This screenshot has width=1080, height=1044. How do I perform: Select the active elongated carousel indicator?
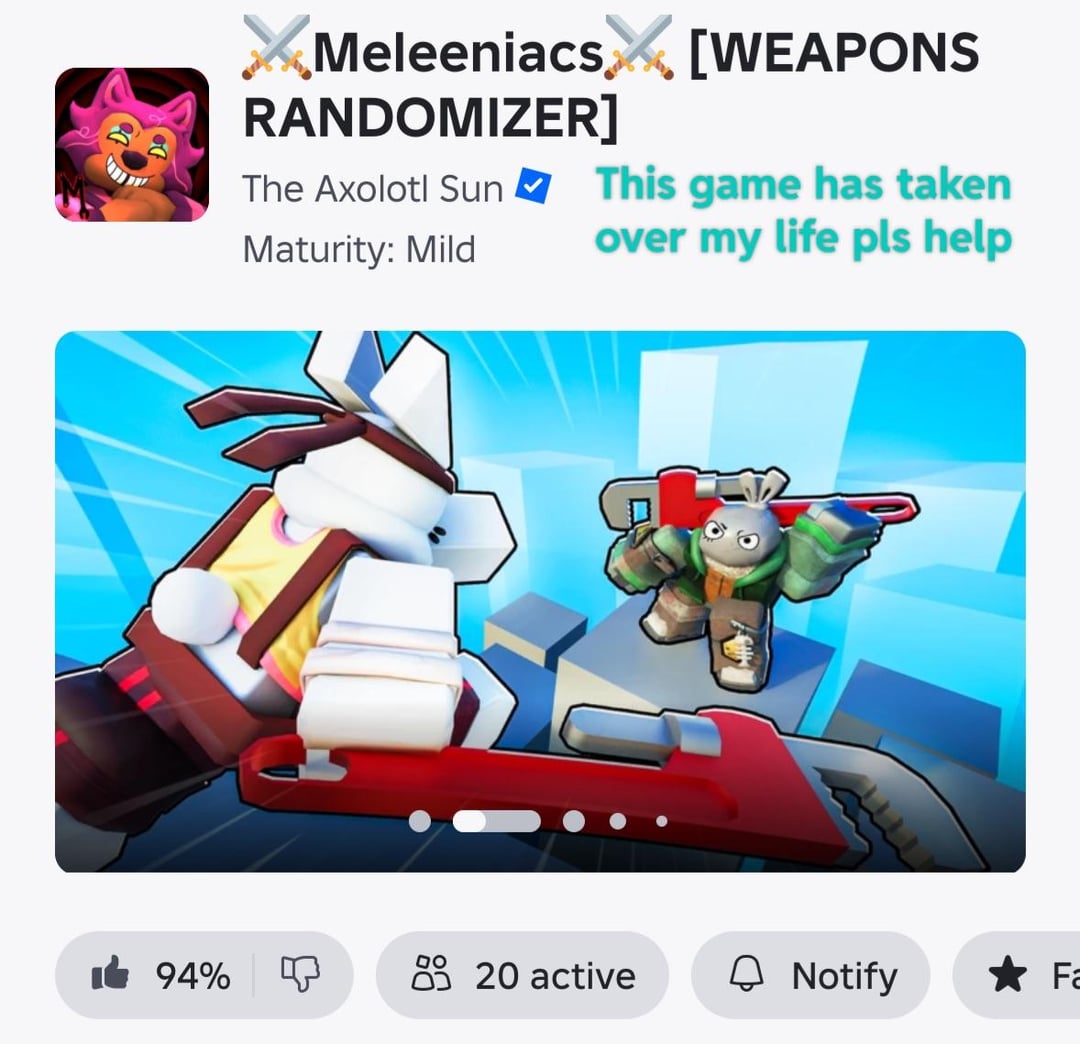coord(497,821)
